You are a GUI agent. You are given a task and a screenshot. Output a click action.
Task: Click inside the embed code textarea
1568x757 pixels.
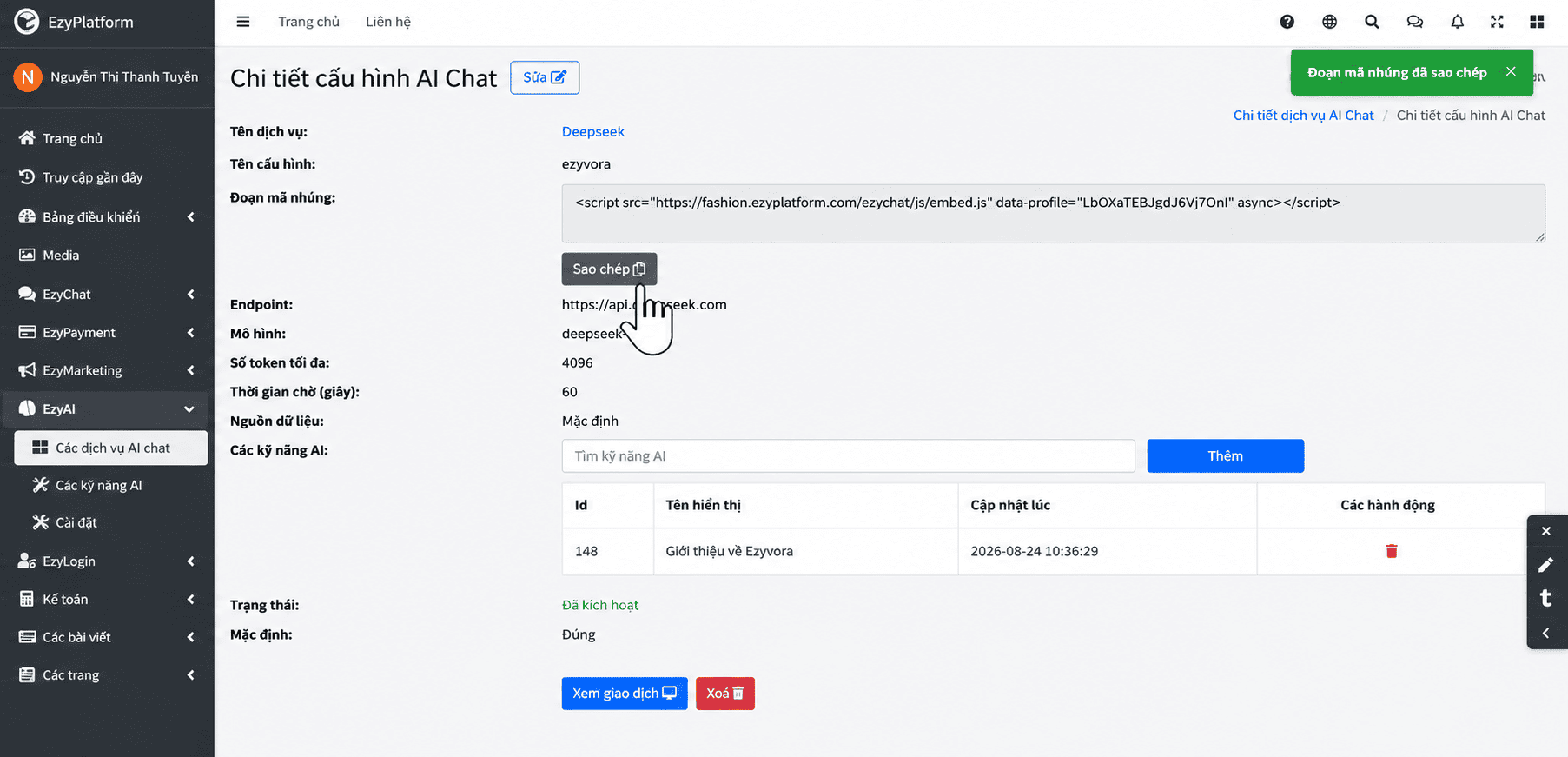coord(1054,213)
